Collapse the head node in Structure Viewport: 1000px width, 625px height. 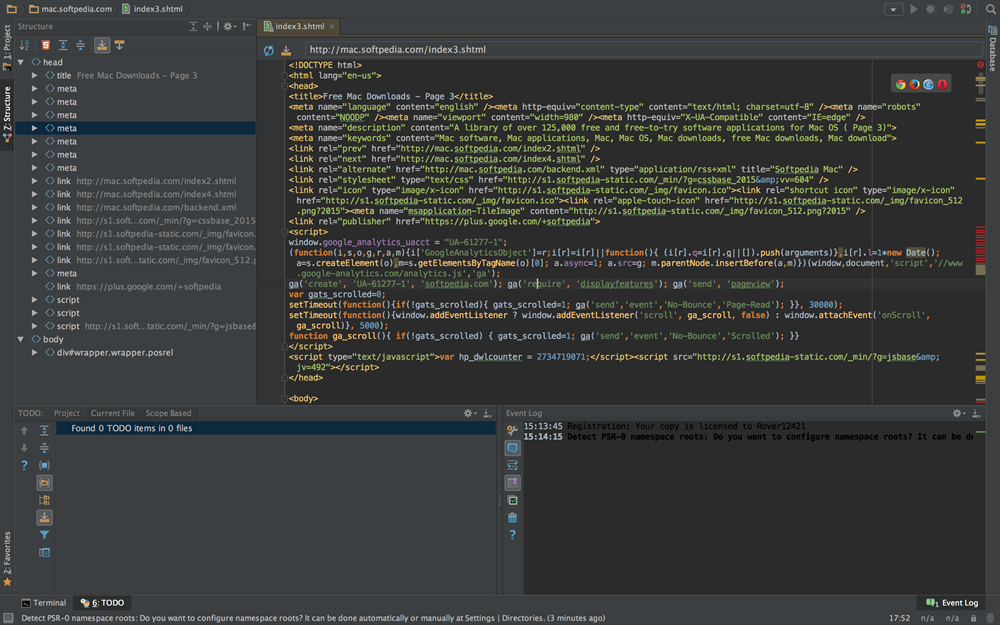pyautogui.click(x=21, y=62)
